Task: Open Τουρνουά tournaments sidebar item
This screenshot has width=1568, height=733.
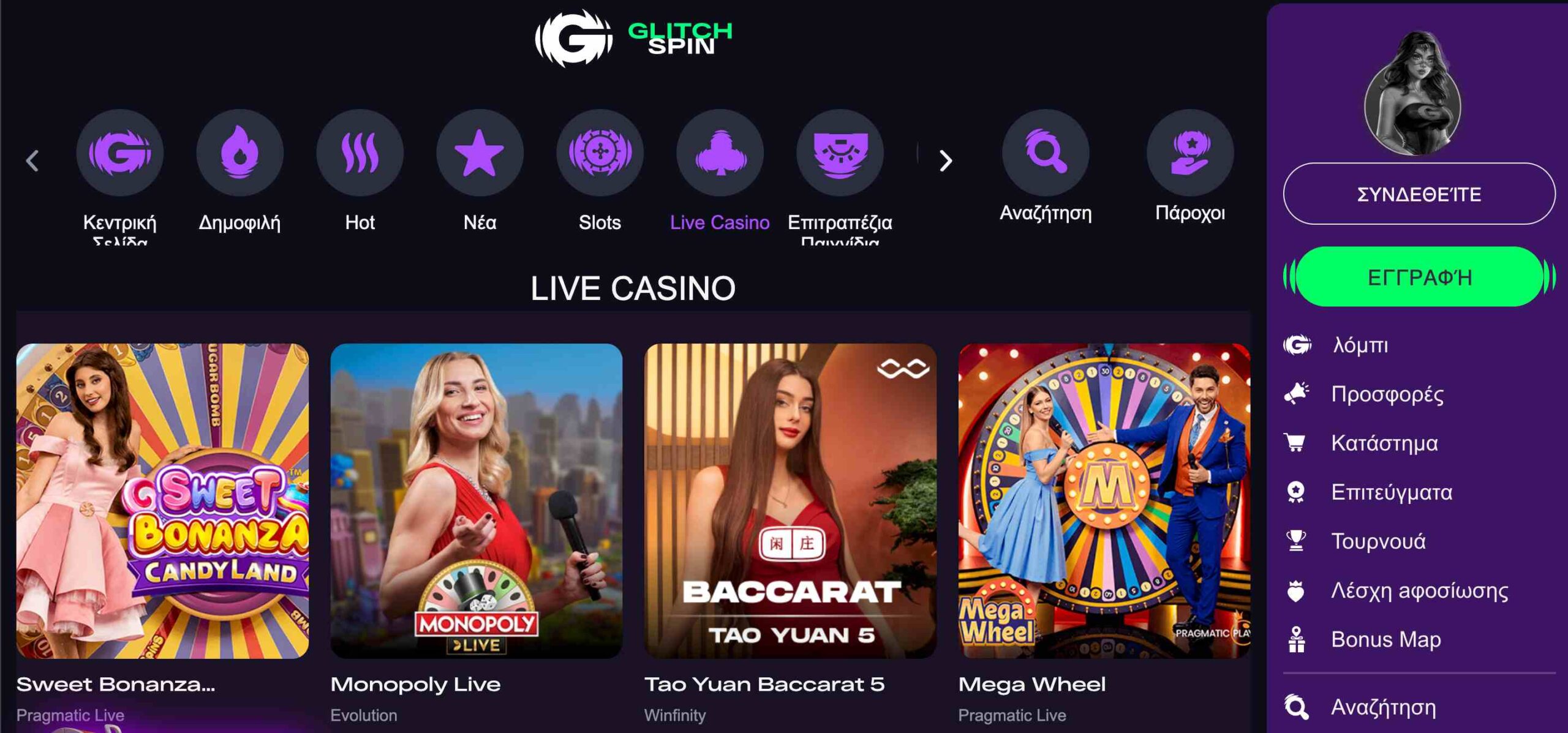Action: pyautogui.click(x=1378, y=541)
